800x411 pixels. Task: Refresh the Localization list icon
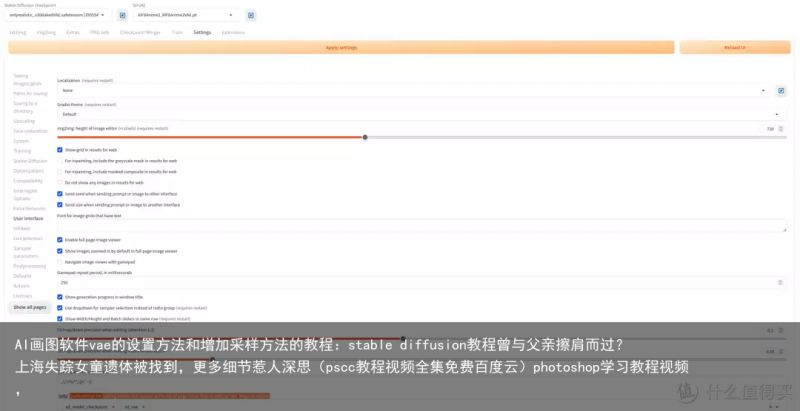pyautogui.click(x=781, y=91)
